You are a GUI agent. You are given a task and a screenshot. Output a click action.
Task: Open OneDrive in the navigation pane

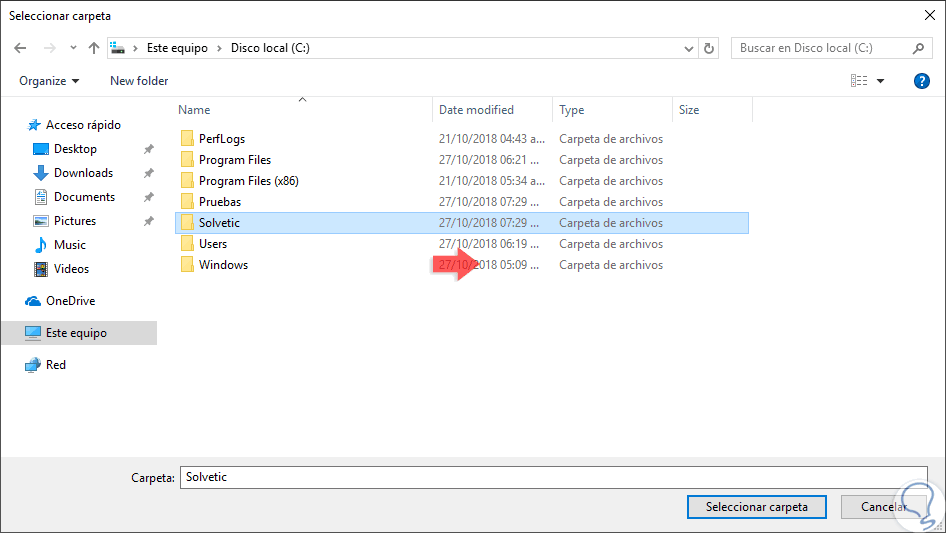point(70,301)
